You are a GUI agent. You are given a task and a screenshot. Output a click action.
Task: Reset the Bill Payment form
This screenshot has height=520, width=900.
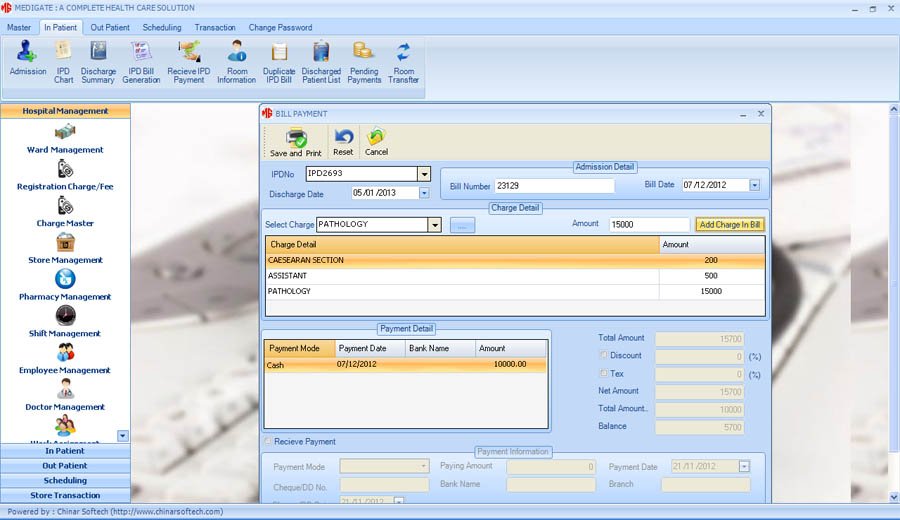(x=343, y=142)
